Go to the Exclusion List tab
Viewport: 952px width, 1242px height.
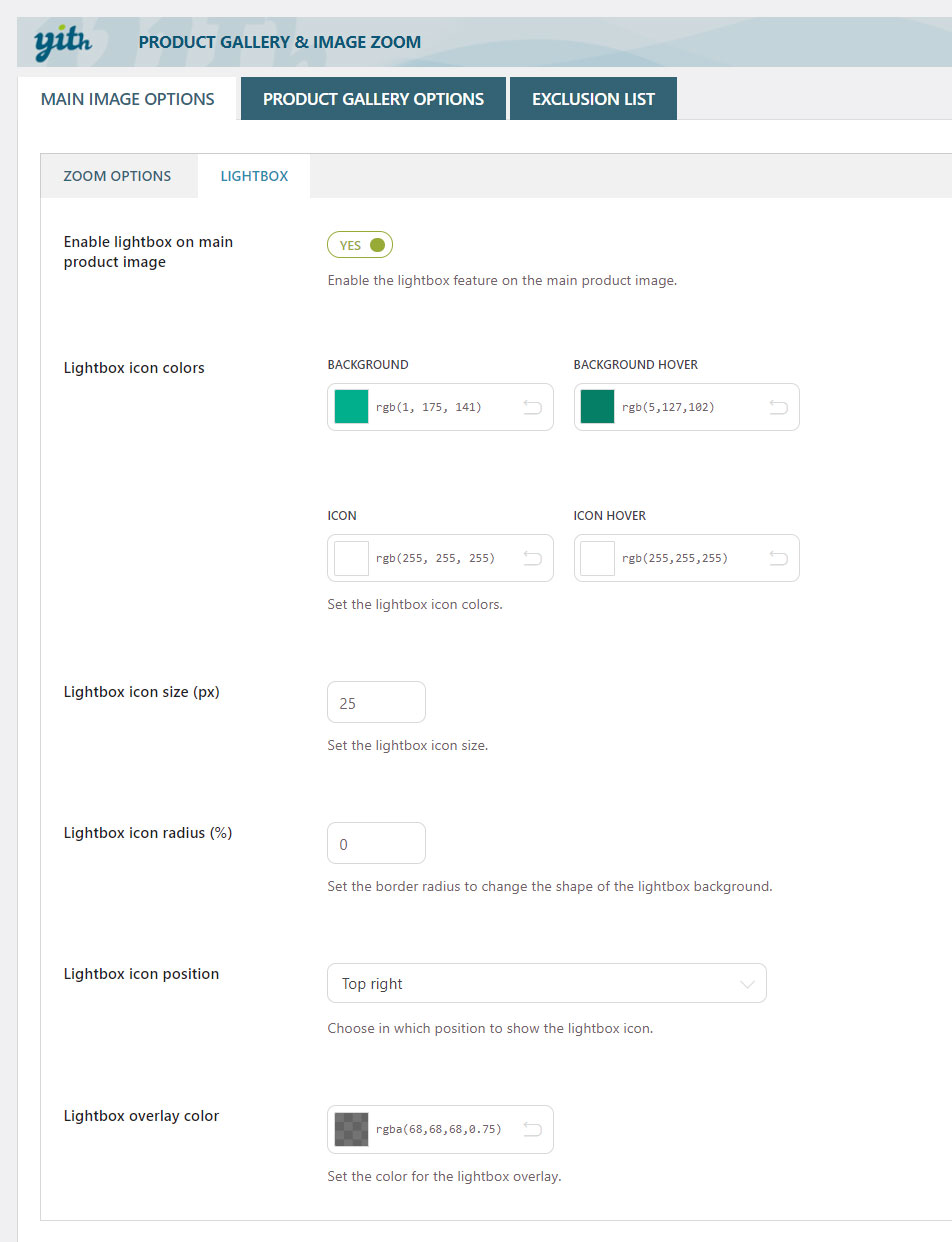coord(593,99)
